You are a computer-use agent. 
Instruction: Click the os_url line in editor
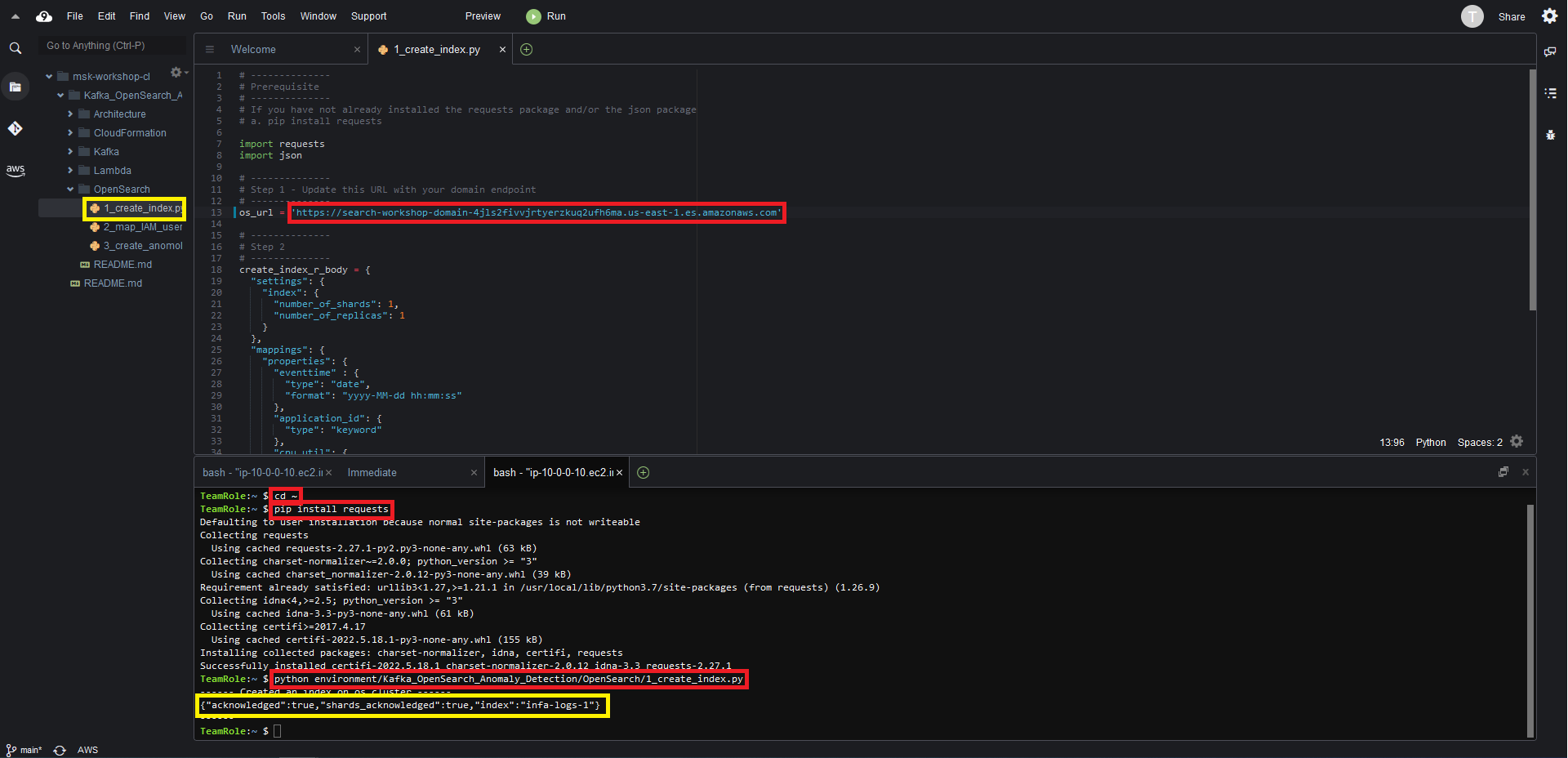(510, 212)
